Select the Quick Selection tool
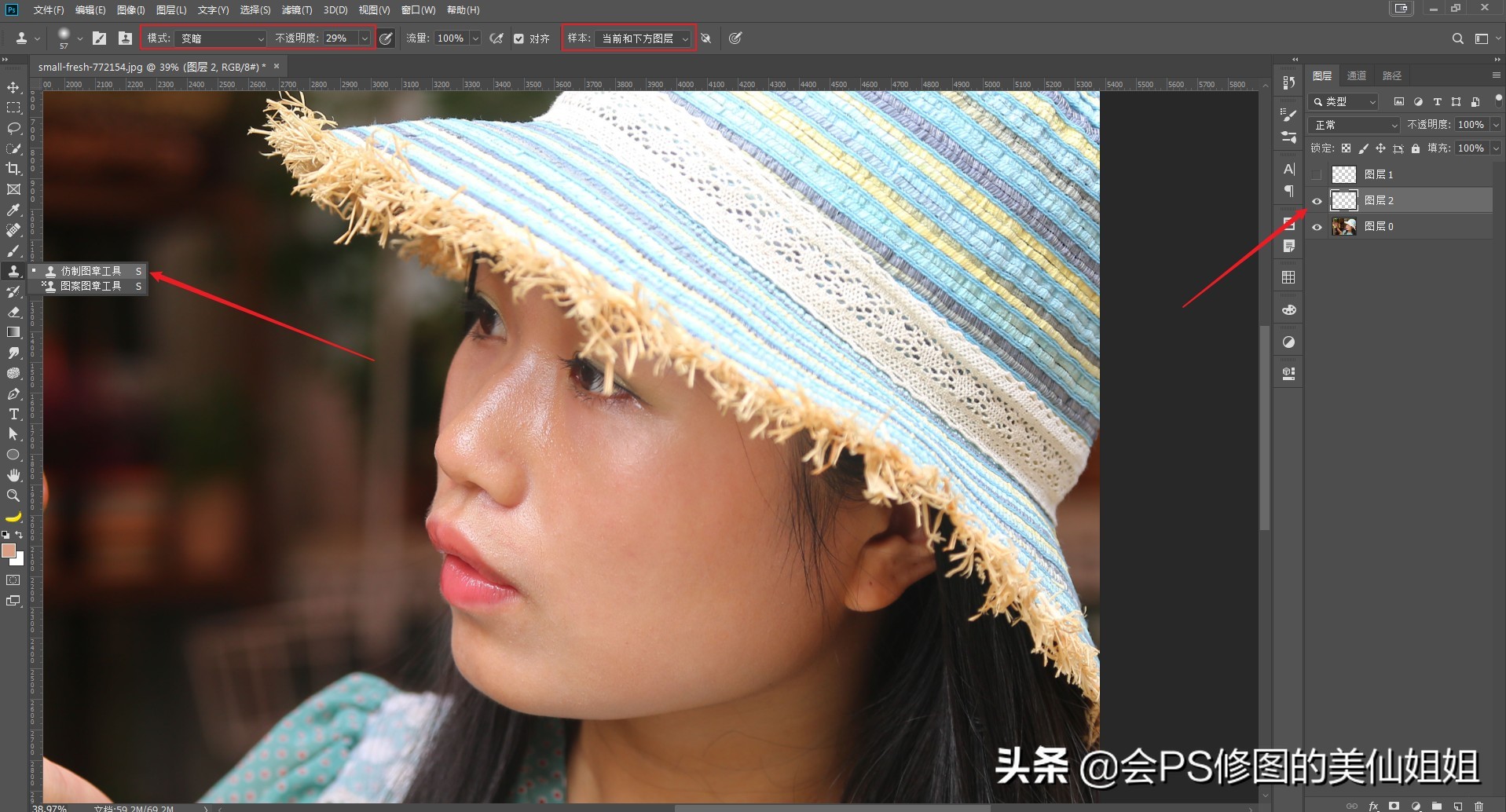 tap(13, 148)
